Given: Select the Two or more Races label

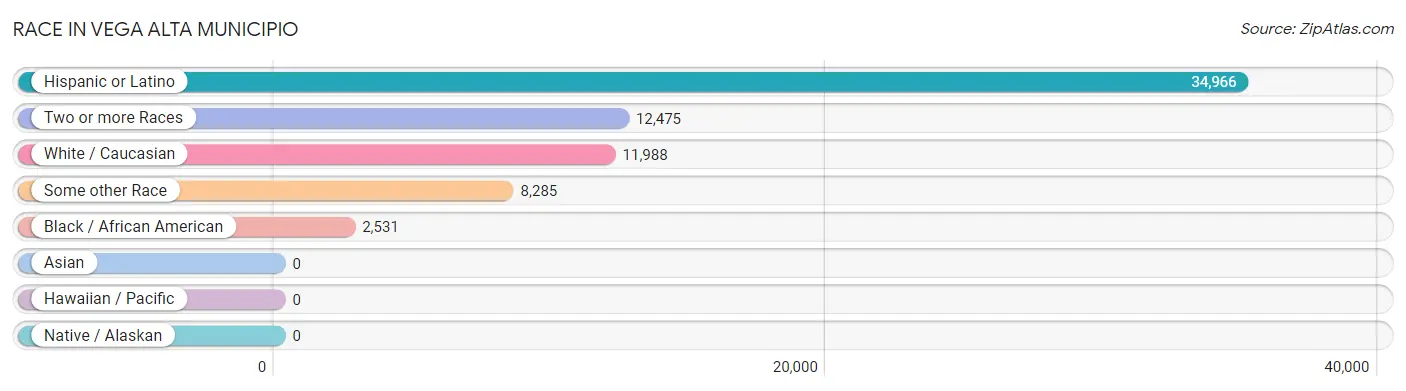Looking at the screenshot, I should tap(113, 118).
